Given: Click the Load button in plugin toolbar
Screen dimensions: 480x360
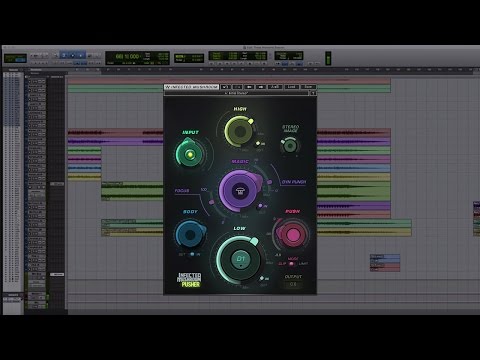Looking at the screenshot, I should pos(291,87).
